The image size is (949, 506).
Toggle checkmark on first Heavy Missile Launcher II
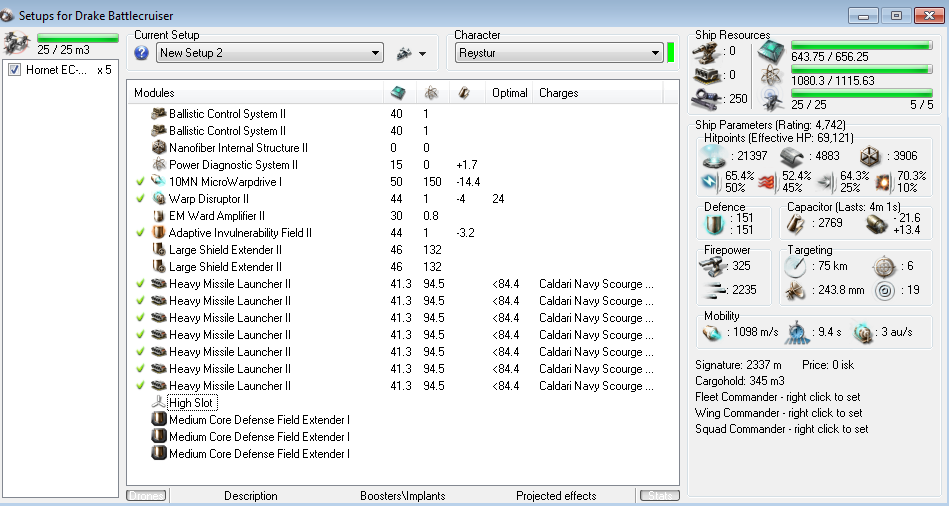click(140, 283)
